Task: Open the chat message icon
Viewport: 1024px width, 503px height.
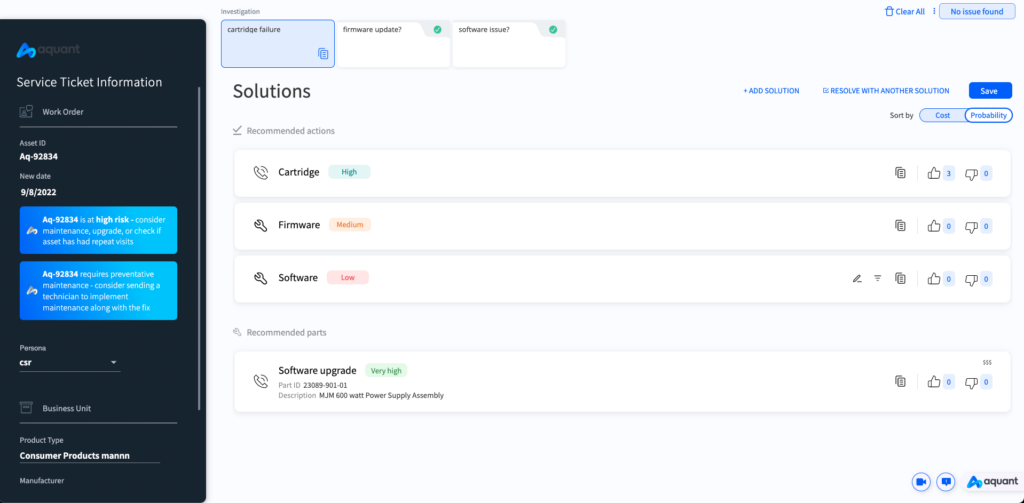Action: (x=945, y=482)
